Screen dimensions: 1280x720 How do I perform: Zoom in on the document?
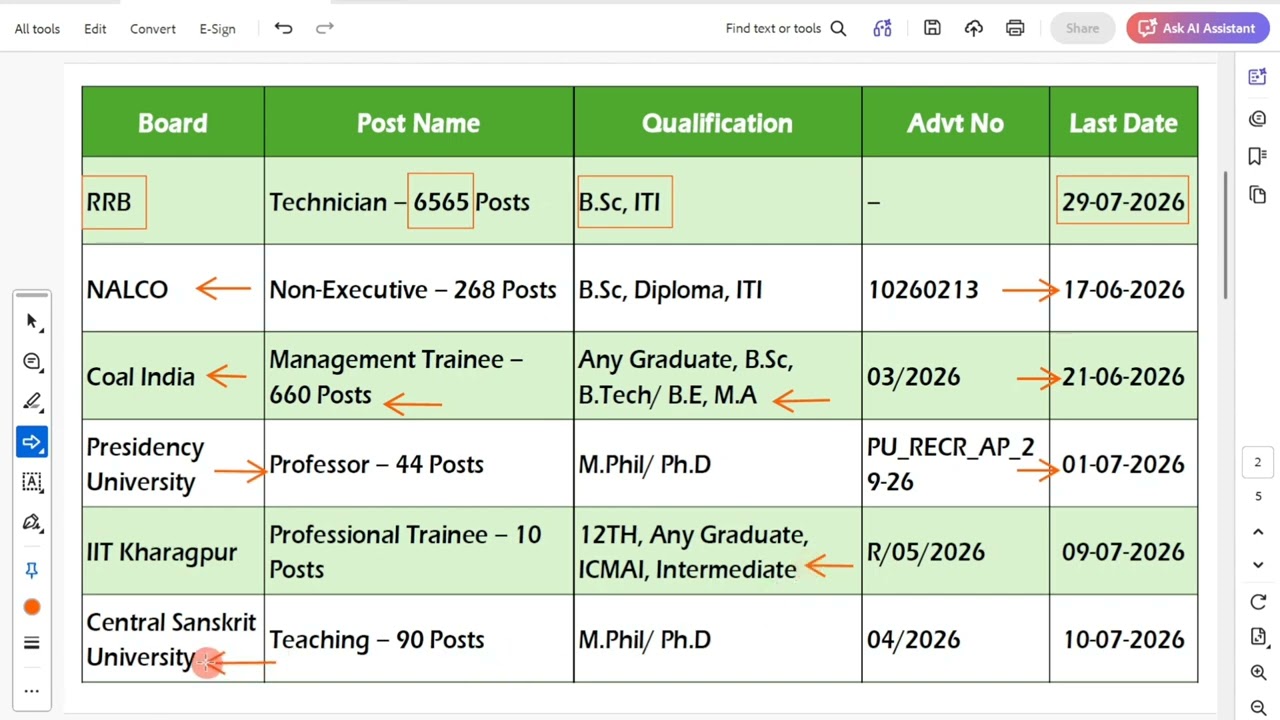pyautogui.click(x=1258, y=674)
